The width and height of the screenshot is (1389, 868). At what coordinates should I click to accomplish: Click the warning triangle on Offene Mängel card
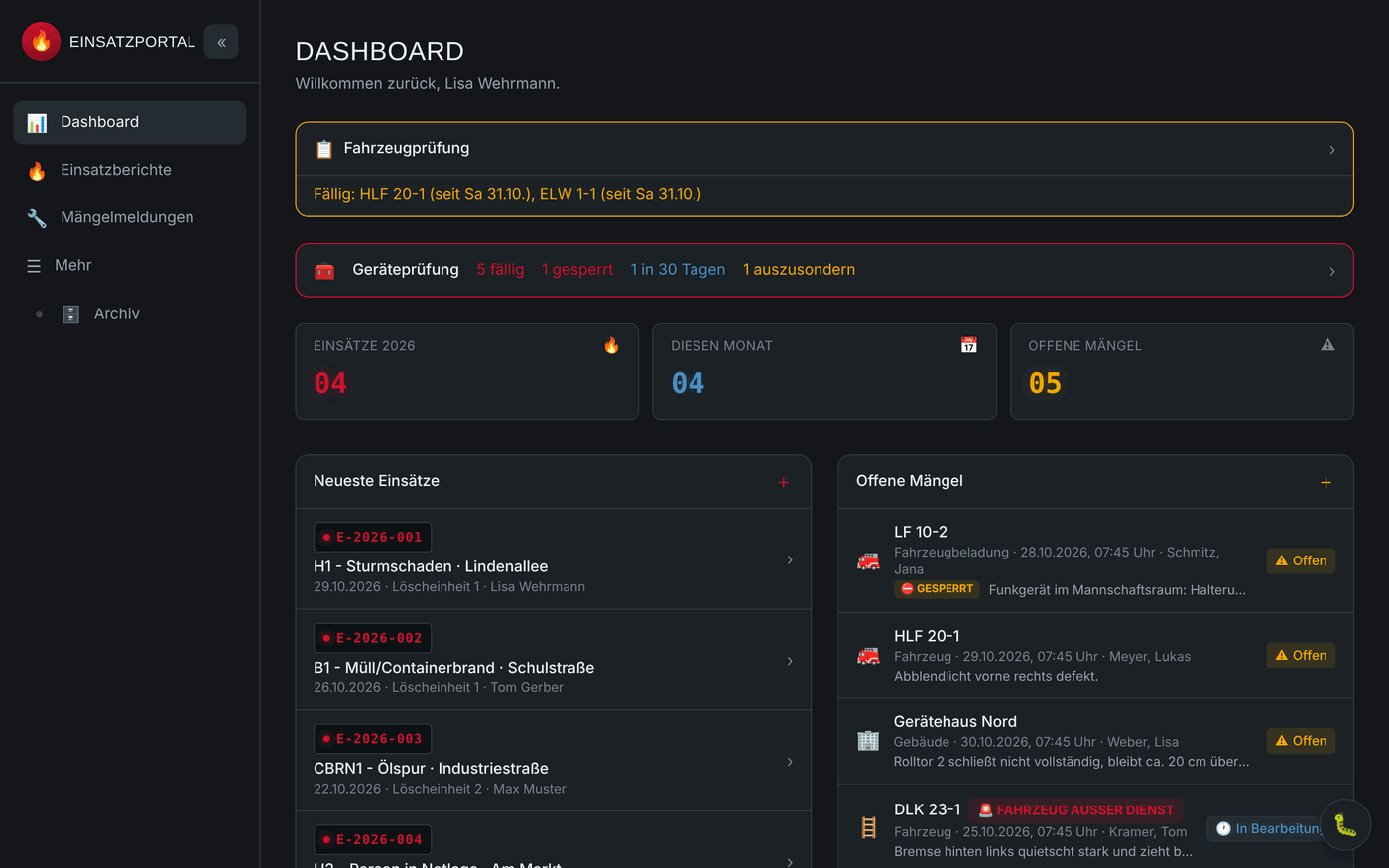click(1327, 345)
